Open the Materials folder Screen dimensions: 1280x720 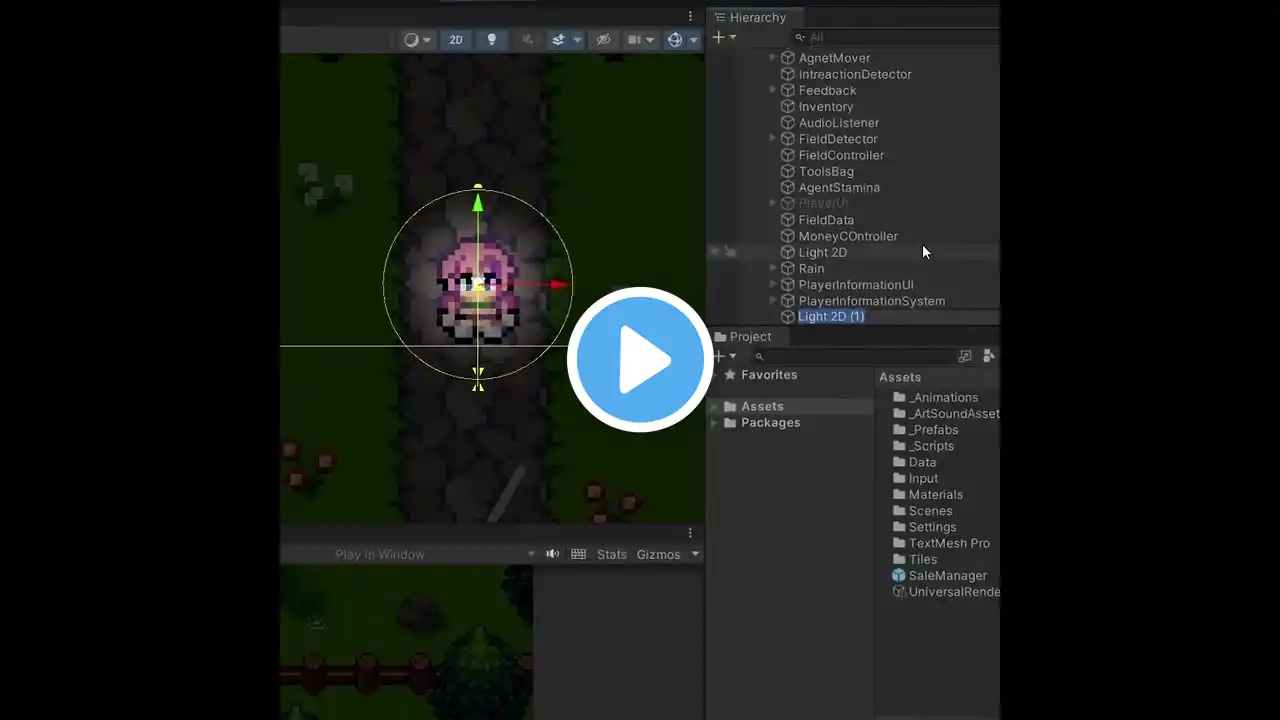tap(928, 495)
